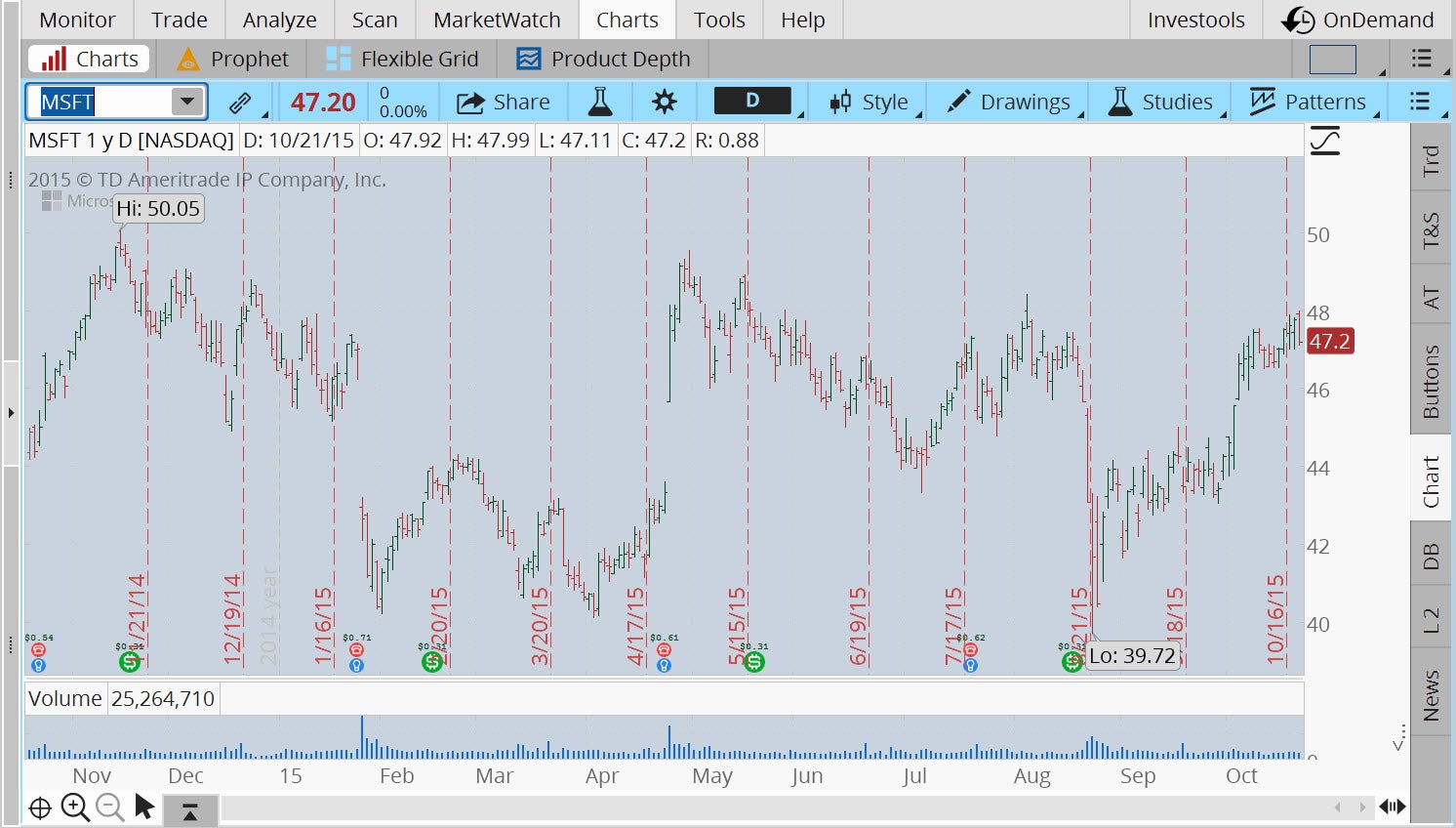Open the DB sidebar tab

coord(1431,556)
